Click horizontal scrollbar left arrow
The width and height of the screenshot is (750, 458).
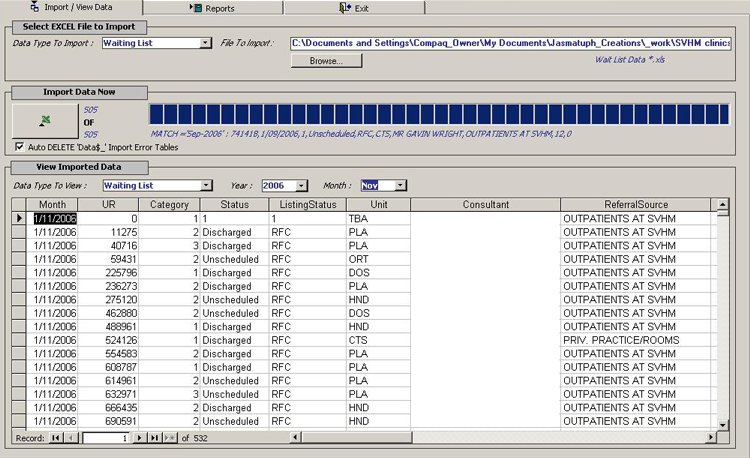click(295, 437)
